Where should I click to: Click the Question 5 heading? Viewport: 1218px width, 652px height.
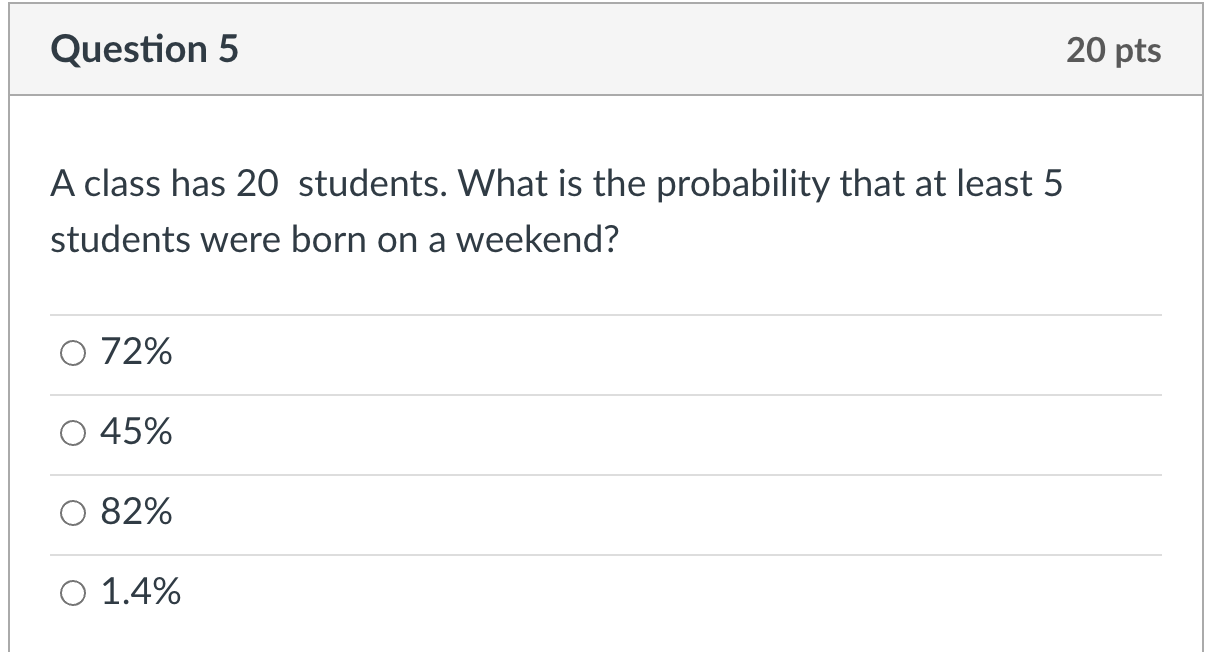pos(145,49)
